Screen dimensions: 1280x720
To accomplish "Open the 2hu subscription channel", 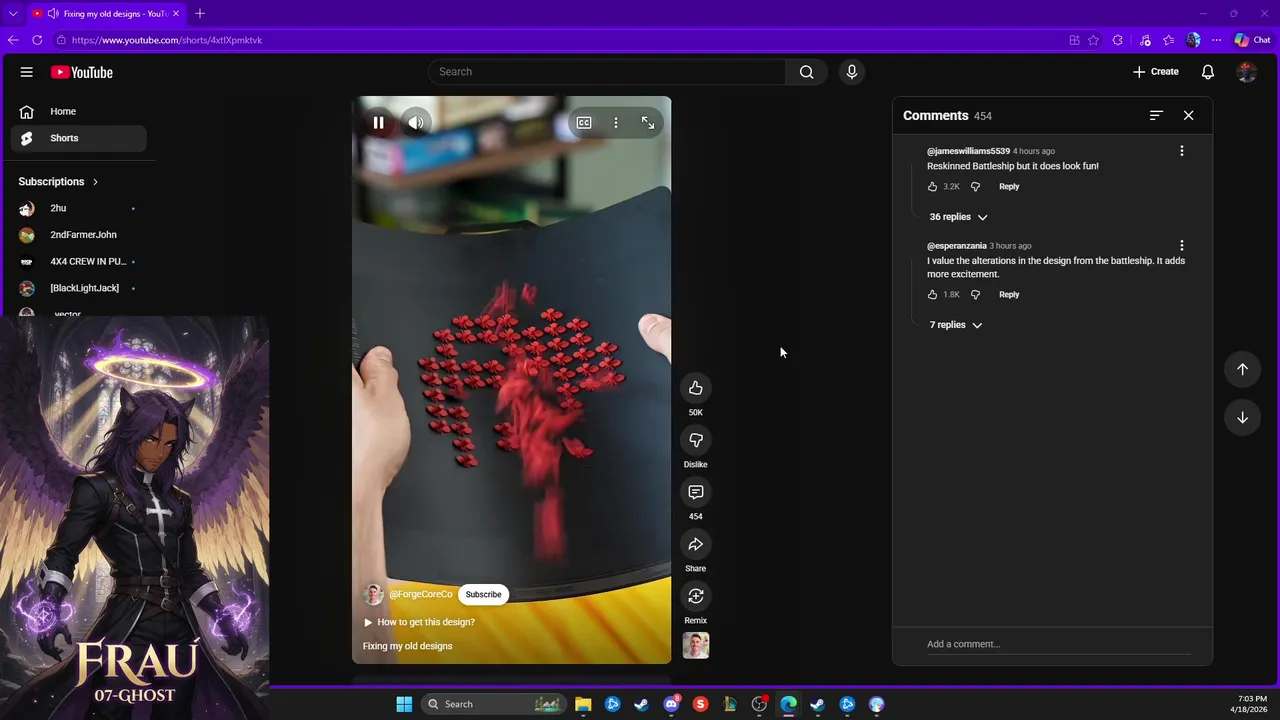I will coord(79,208).
